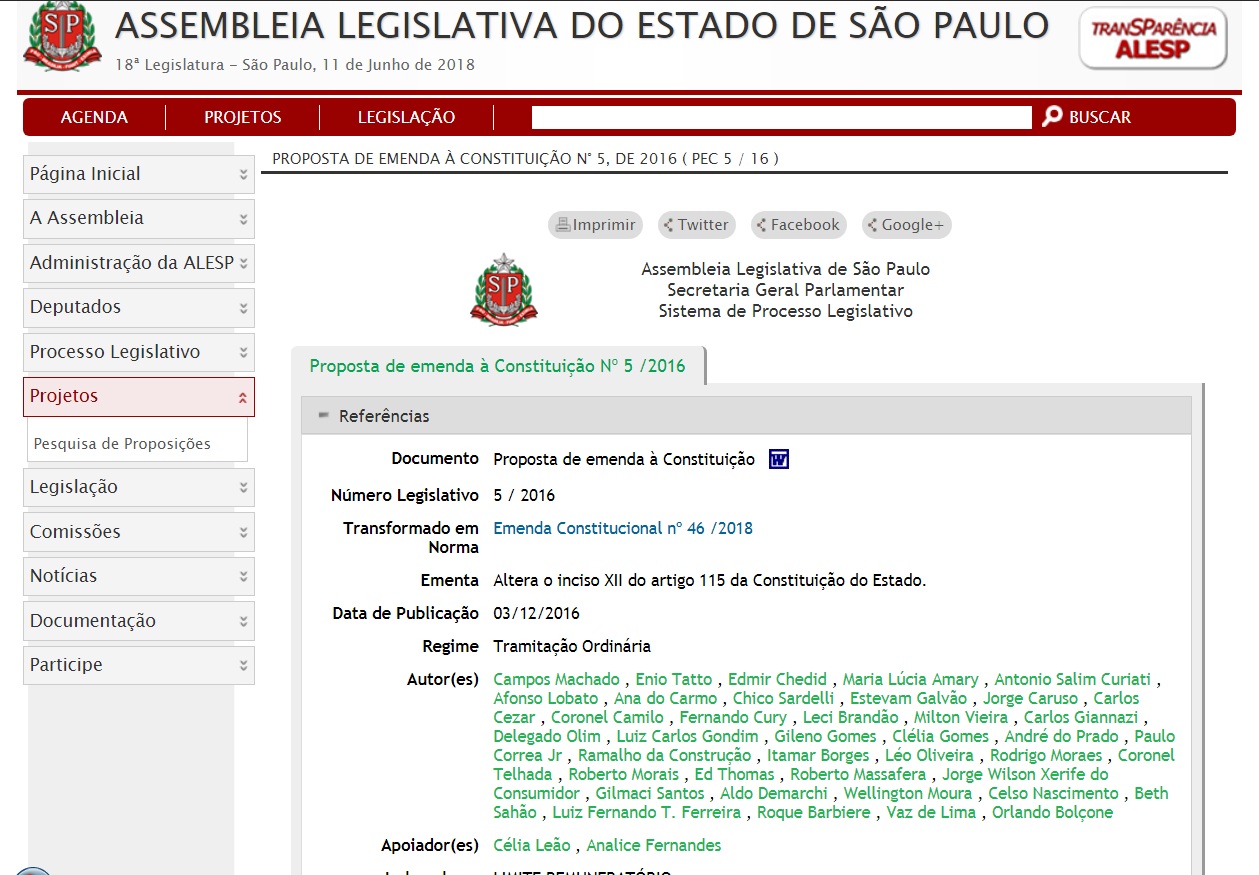This screenshot has width=1259, height=875.
Task: Open author Campos Machado's link
Action: pos(556,679)
